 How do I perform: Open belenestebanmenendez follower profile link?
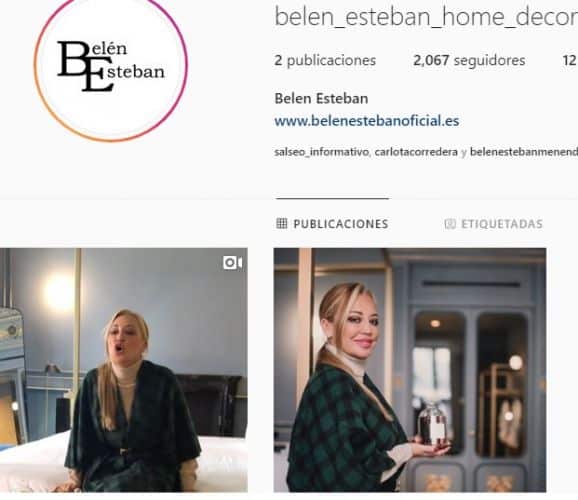[x=524, y=152]
